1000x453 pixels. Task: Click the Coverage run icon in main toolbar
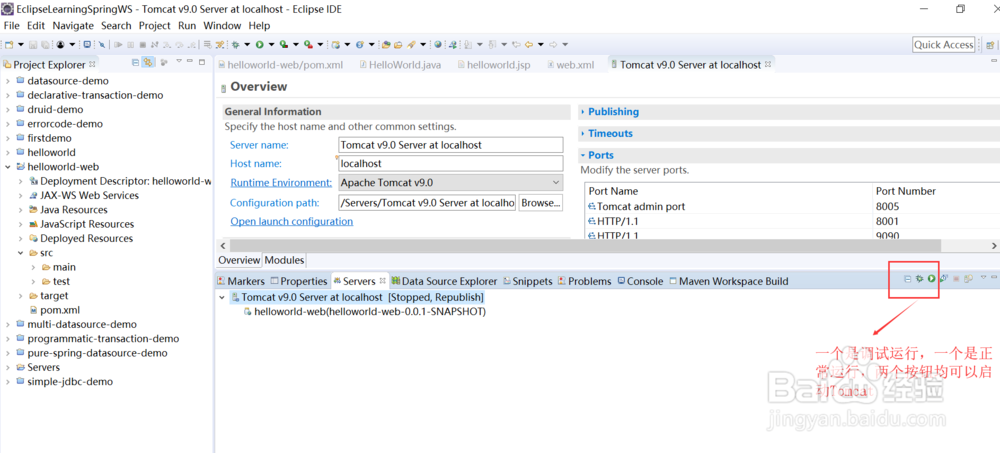[x=283, y=45]
